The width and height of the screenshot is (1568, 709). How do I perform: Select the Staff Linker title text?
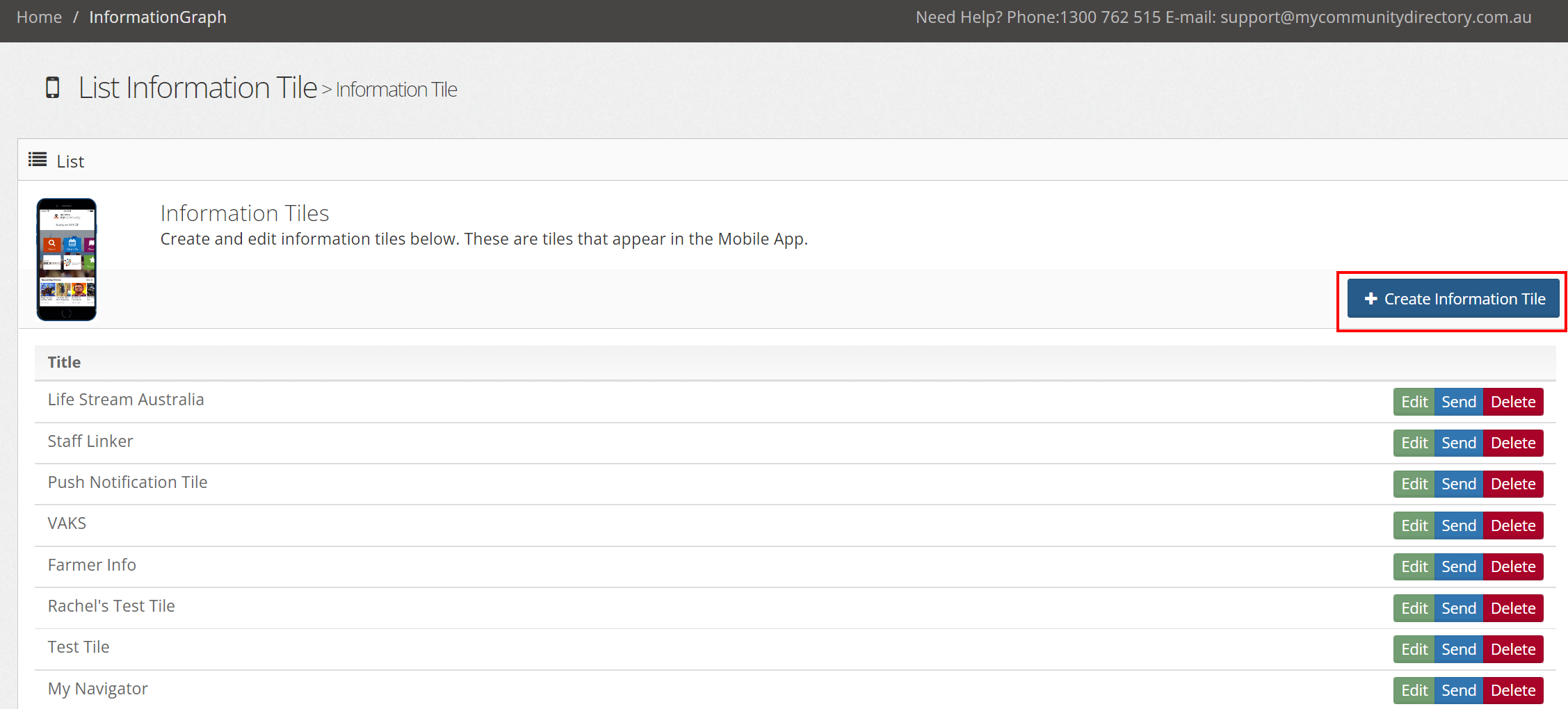(90, 441)
